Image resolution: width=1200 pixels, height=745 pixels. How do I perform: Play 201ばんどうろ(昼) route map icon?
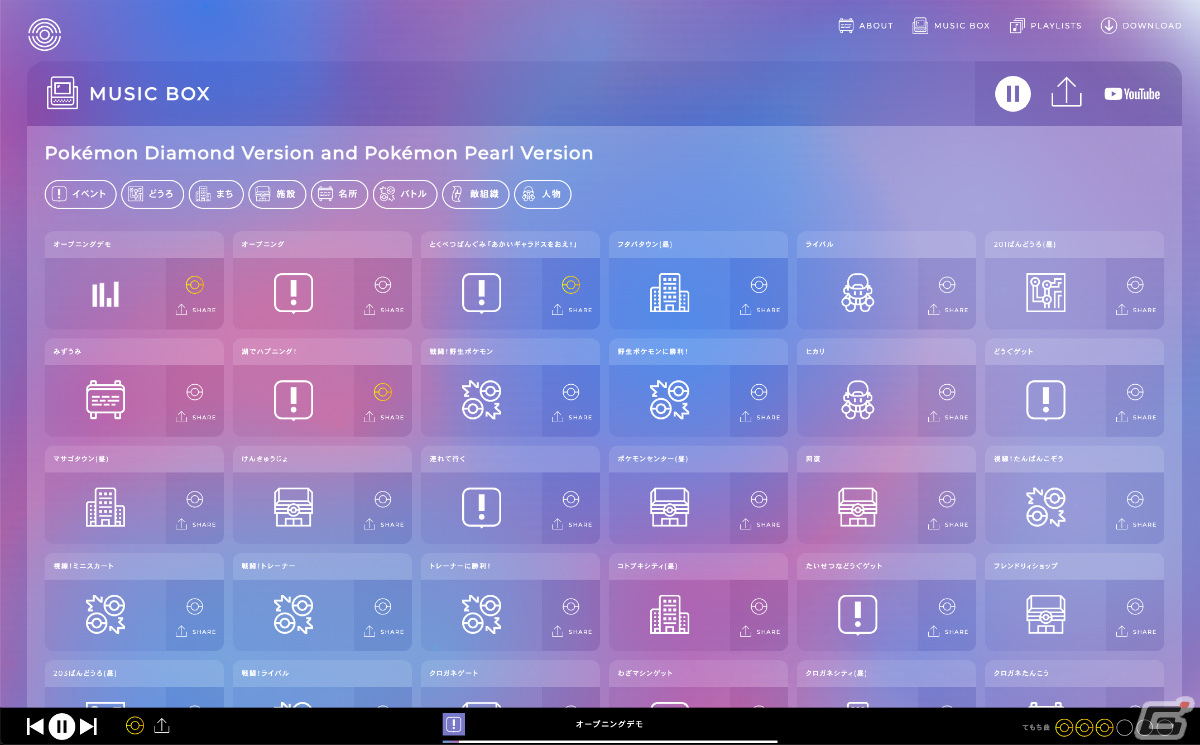point(1045,294)
